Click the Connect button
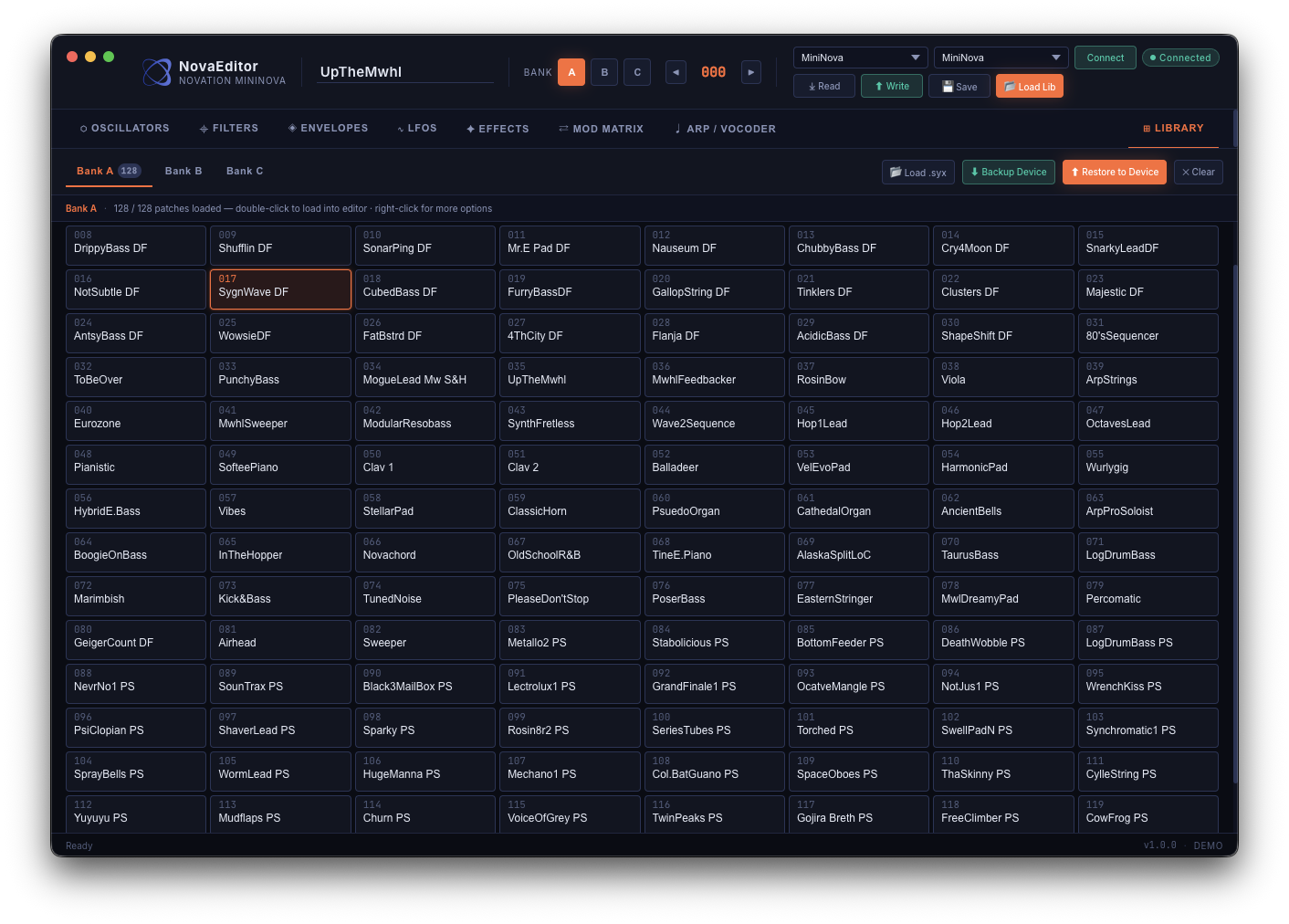This screenshot has width=1289, height=924. point(1106,58)
